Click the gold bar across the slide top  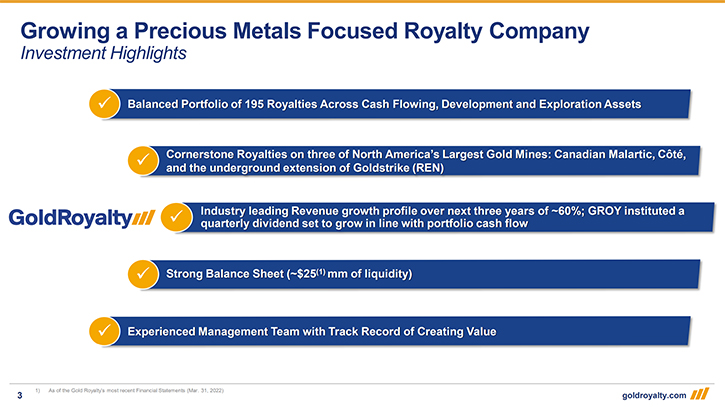coord(362,2)
